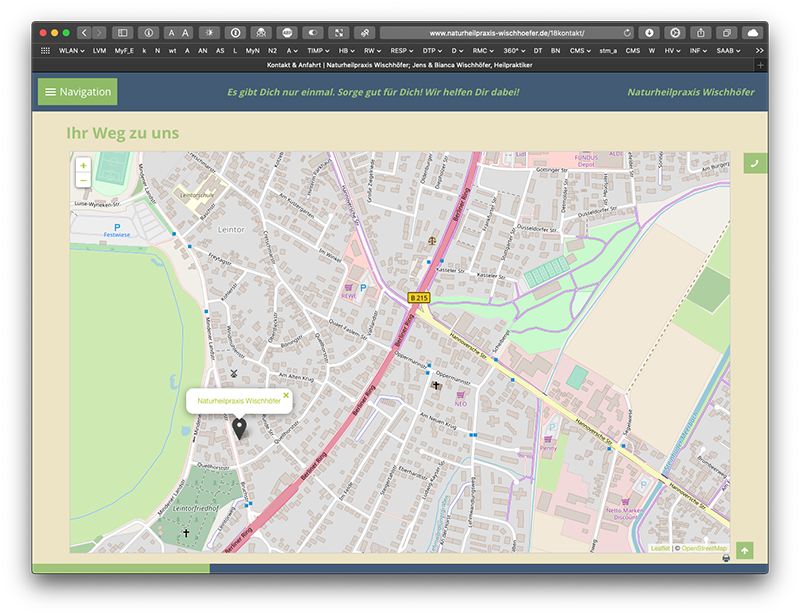Click the Safari share icon
800x616 pixels.
(701, 33)
